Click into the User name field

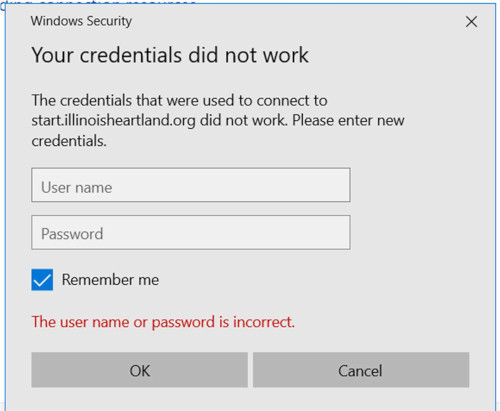(191, 185)
